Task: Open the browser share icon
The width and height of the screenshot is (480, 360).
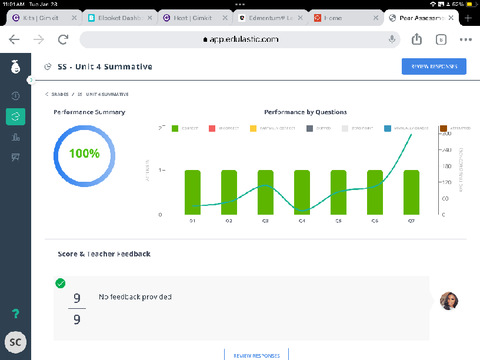Action: (x=417, y=39)
